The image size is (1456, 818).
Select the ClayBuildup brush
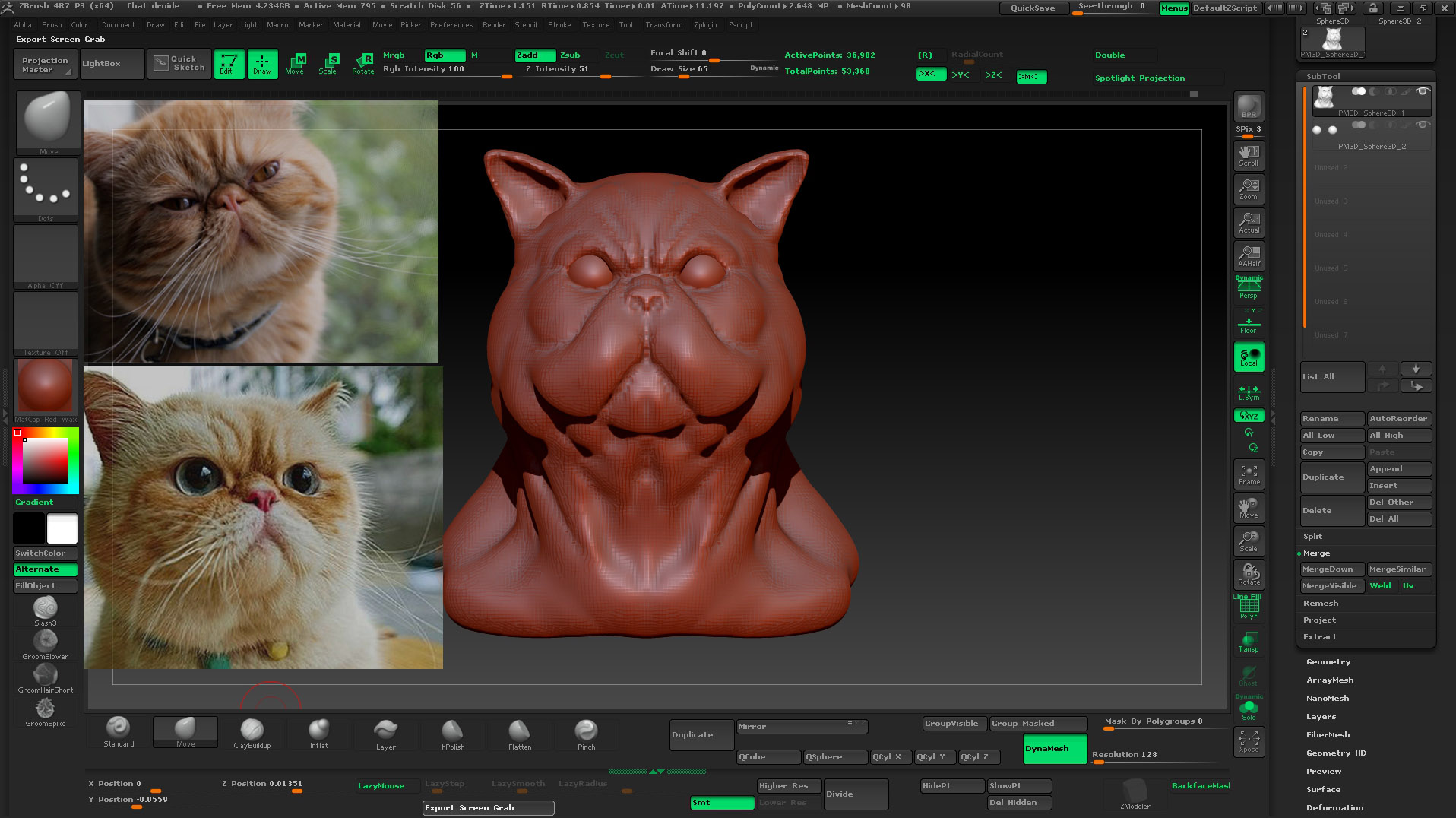(252, 732)
